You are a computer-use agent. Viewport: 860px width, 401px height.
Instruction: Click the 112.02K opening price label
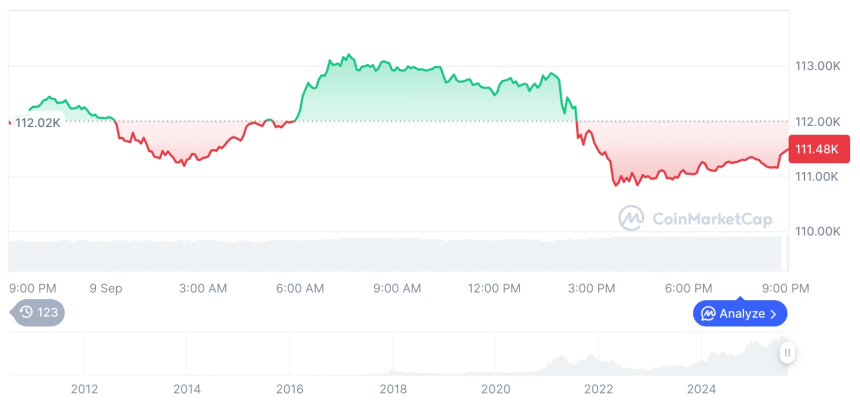click(39, 123)
